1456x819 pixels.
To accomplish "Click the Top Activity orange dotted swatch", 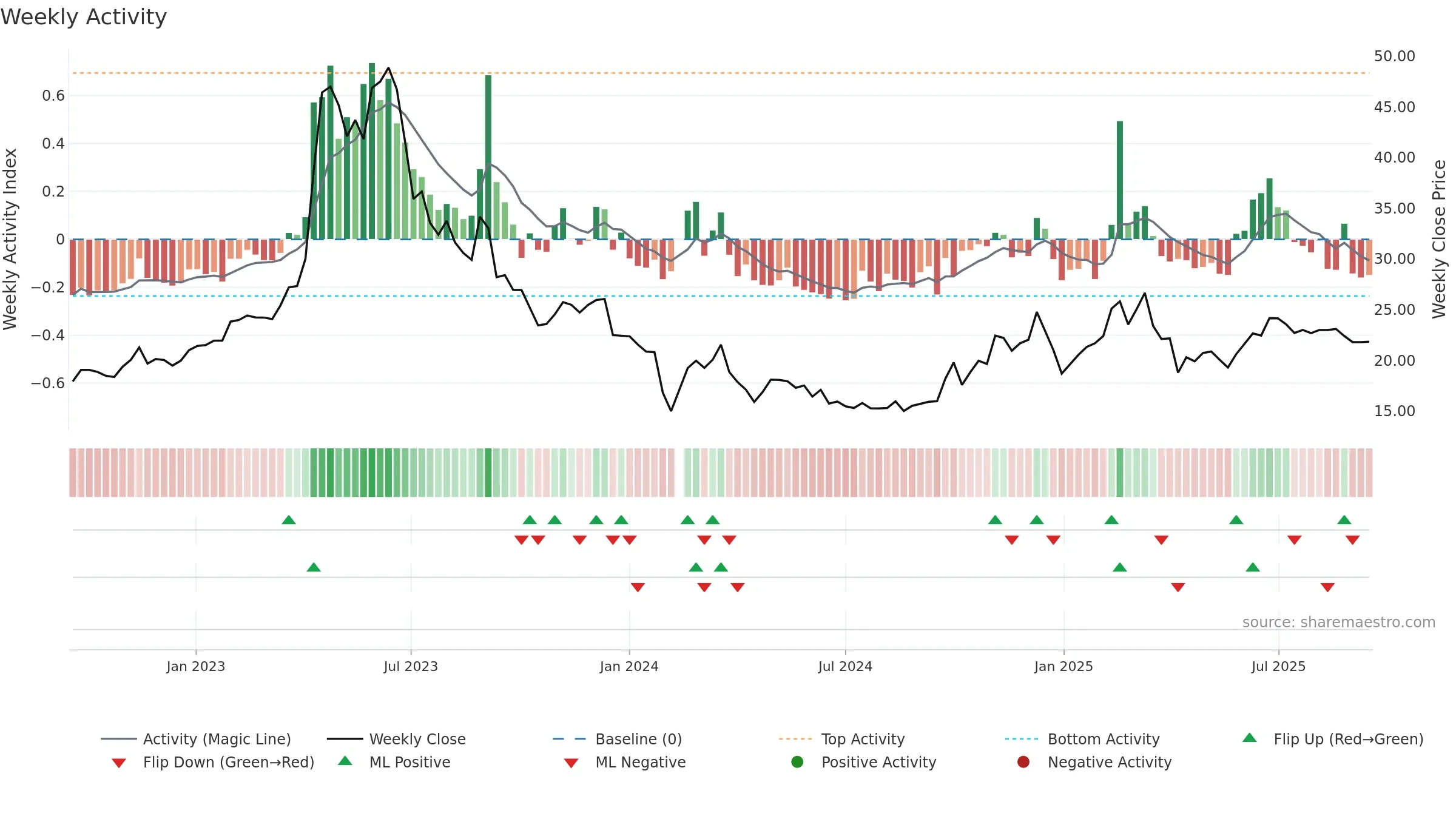I will 796,739.
